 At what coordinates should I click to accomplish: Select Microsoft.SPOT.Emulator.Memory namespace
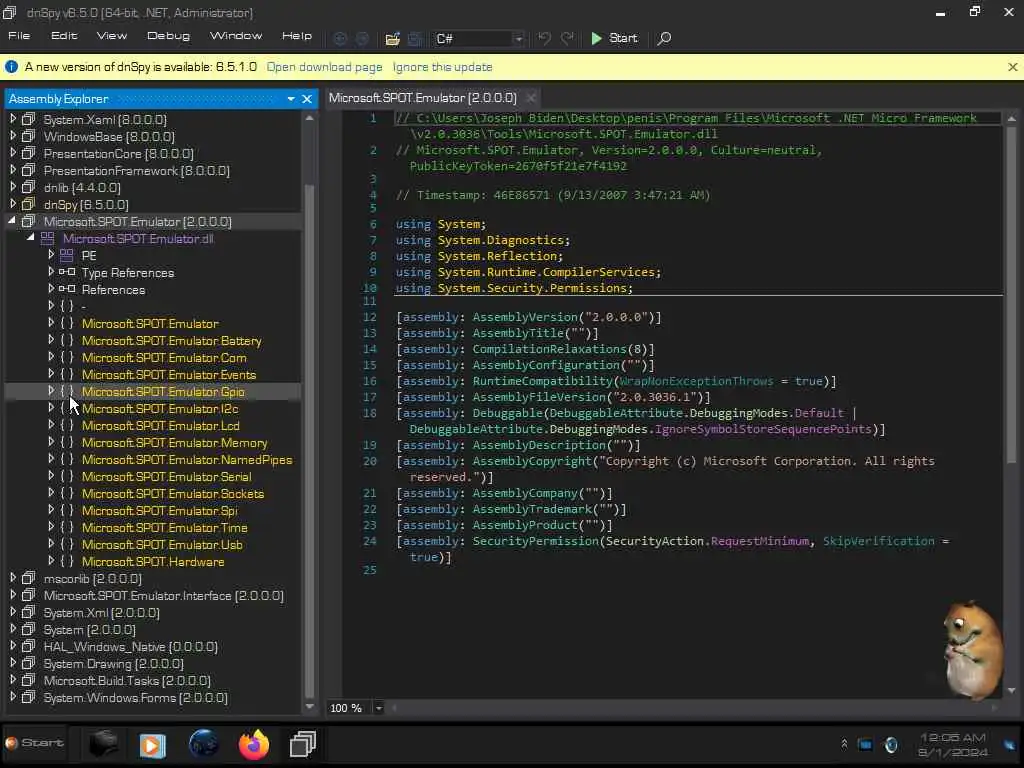pos(174,443)
